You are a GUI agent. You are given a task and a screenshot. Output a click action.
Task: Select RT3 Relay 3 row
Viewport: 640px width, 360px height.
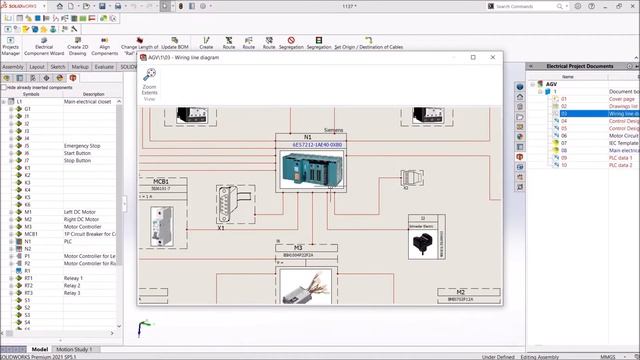59,293
